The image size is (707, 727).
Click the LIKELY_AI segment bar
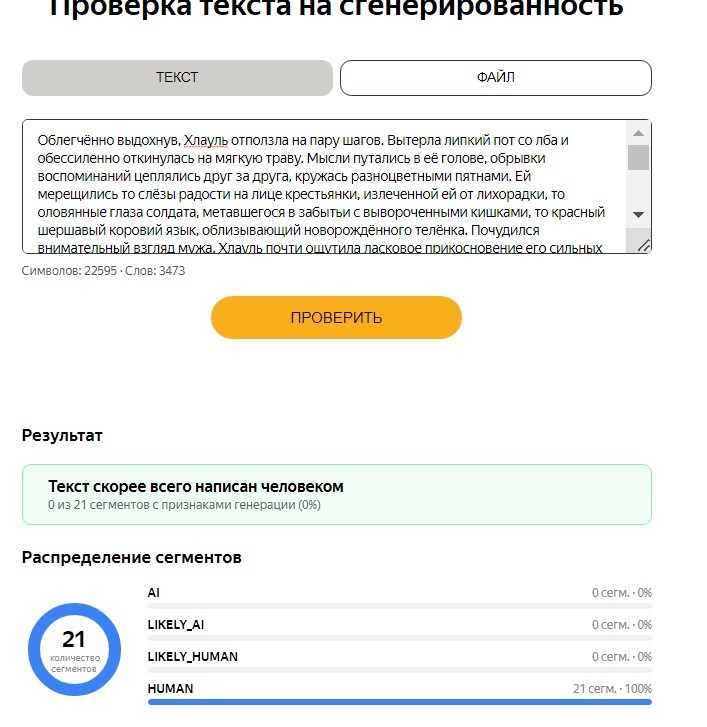[400, 638]
